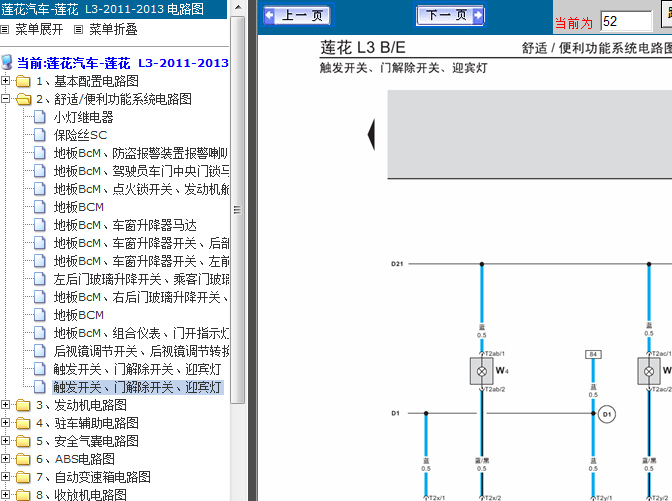Open 地板BCM、车窗升降器开关、后部 page
672x501 pixels.
[x=141, y=243]
